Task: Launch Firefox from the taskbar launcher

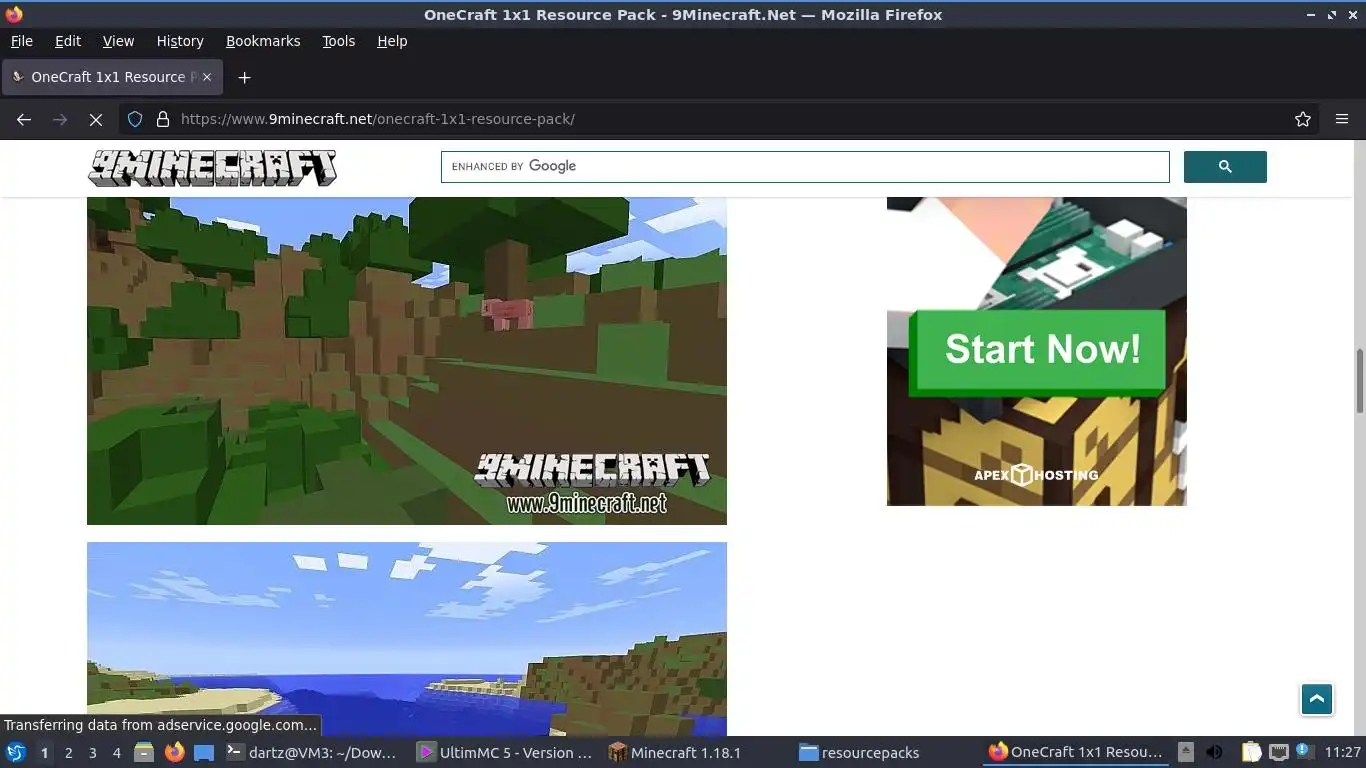Action: (174, 752)
